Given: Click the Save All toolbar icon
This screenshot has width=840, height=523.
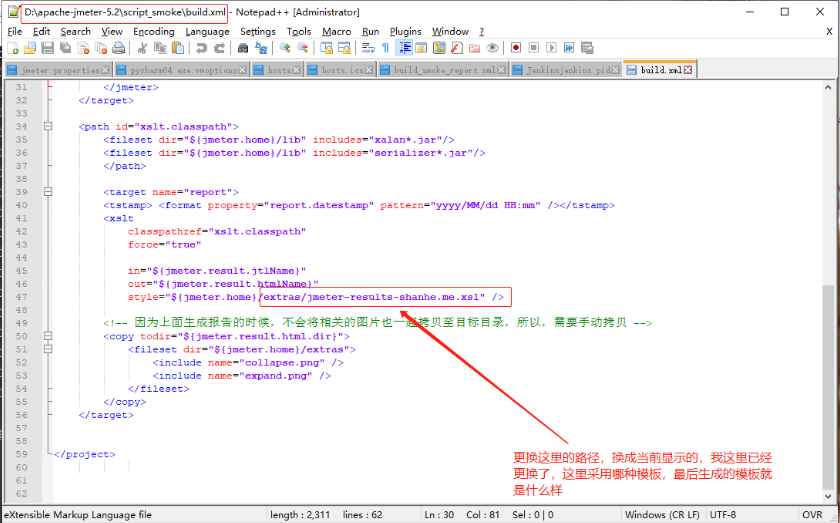Looking at the screenshot, I should 65,48.
